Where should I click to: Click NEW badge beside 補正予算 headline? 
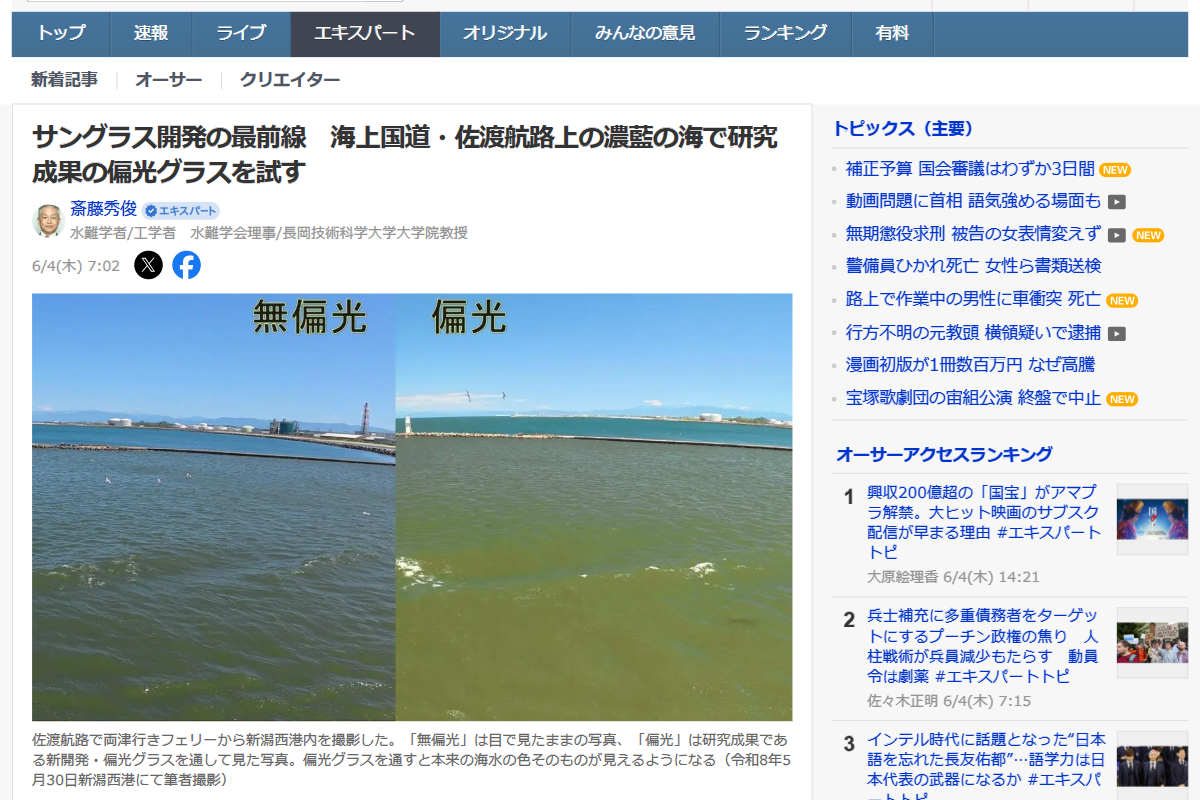pos(1116,170)
